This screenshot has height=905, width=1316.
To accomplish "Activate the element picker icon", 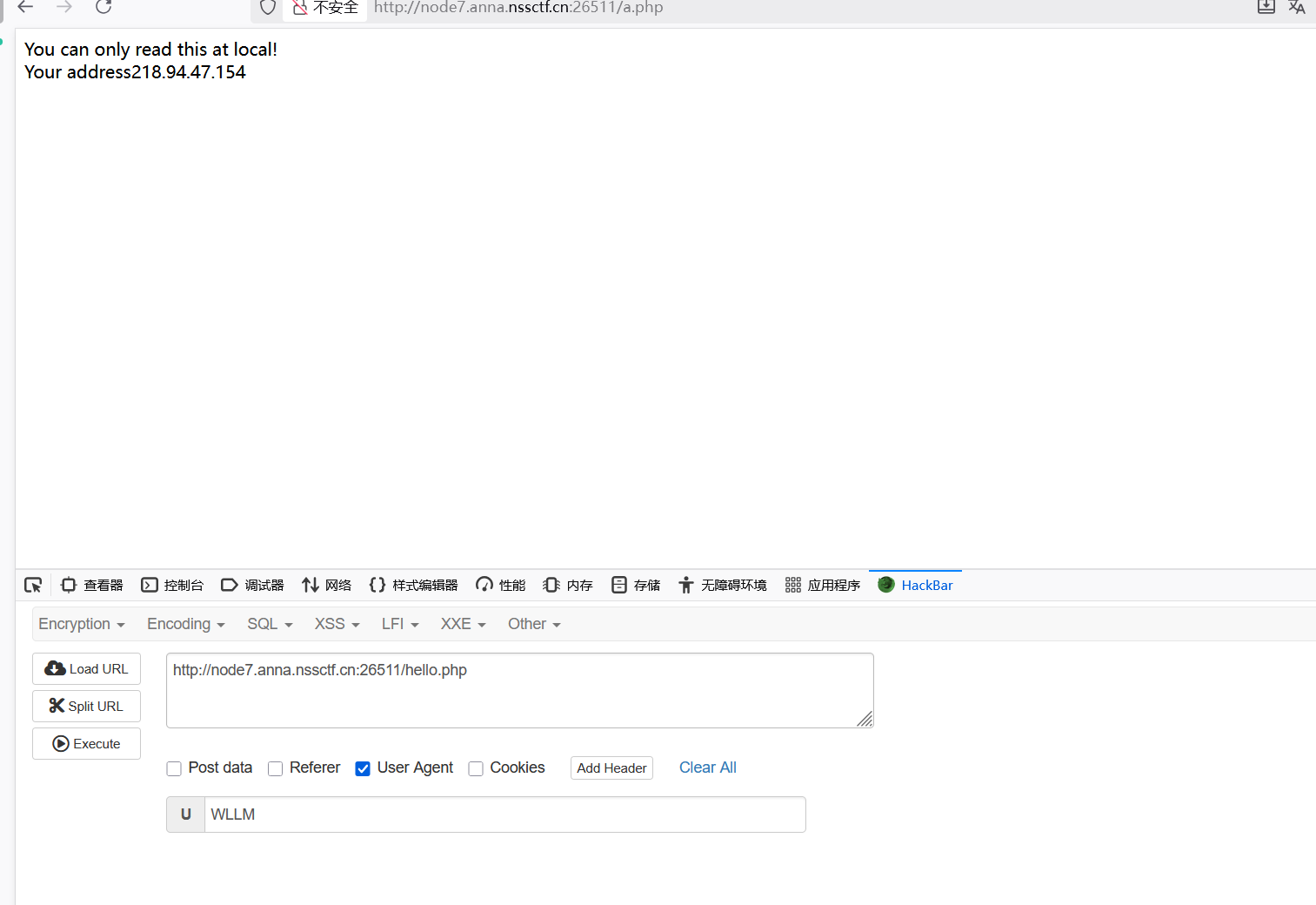I will (x=33, y=585).
